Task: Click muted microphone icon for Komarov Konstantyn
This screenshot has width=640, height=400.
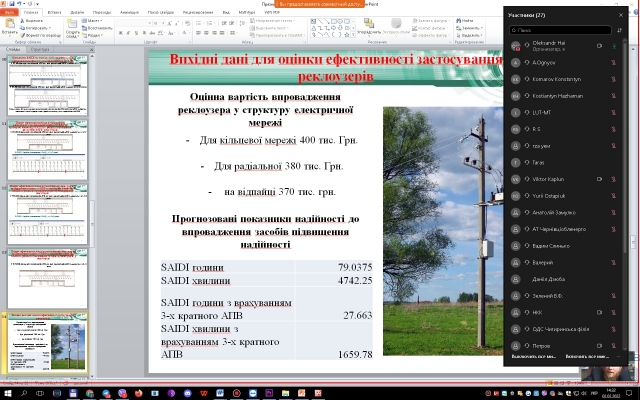Action: point(612,79)
